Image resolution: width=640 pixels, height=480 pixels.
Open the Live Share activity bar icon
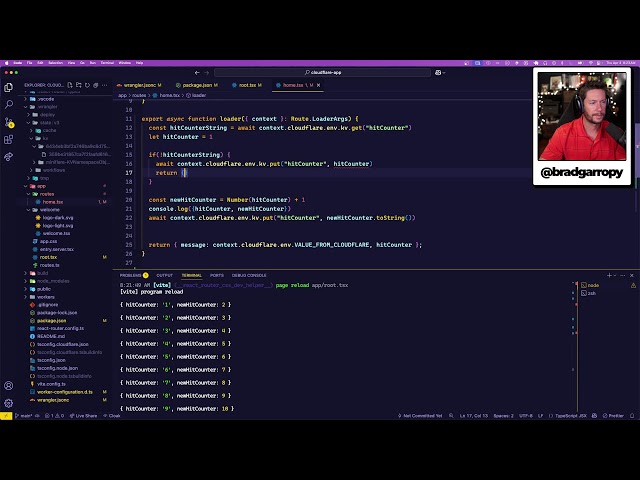(9, 157)
